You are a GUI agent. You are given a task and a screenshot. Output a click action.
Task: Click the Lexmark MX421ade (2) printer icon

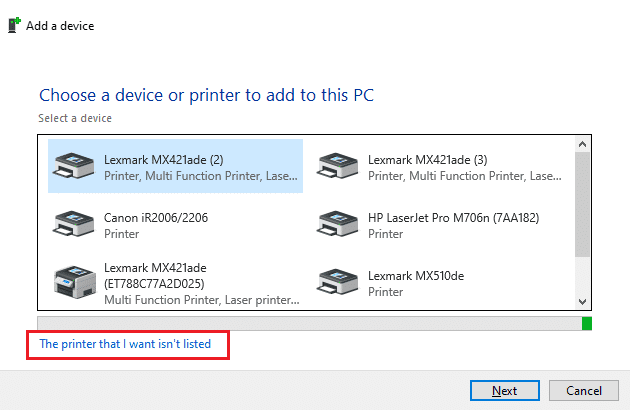73,166
